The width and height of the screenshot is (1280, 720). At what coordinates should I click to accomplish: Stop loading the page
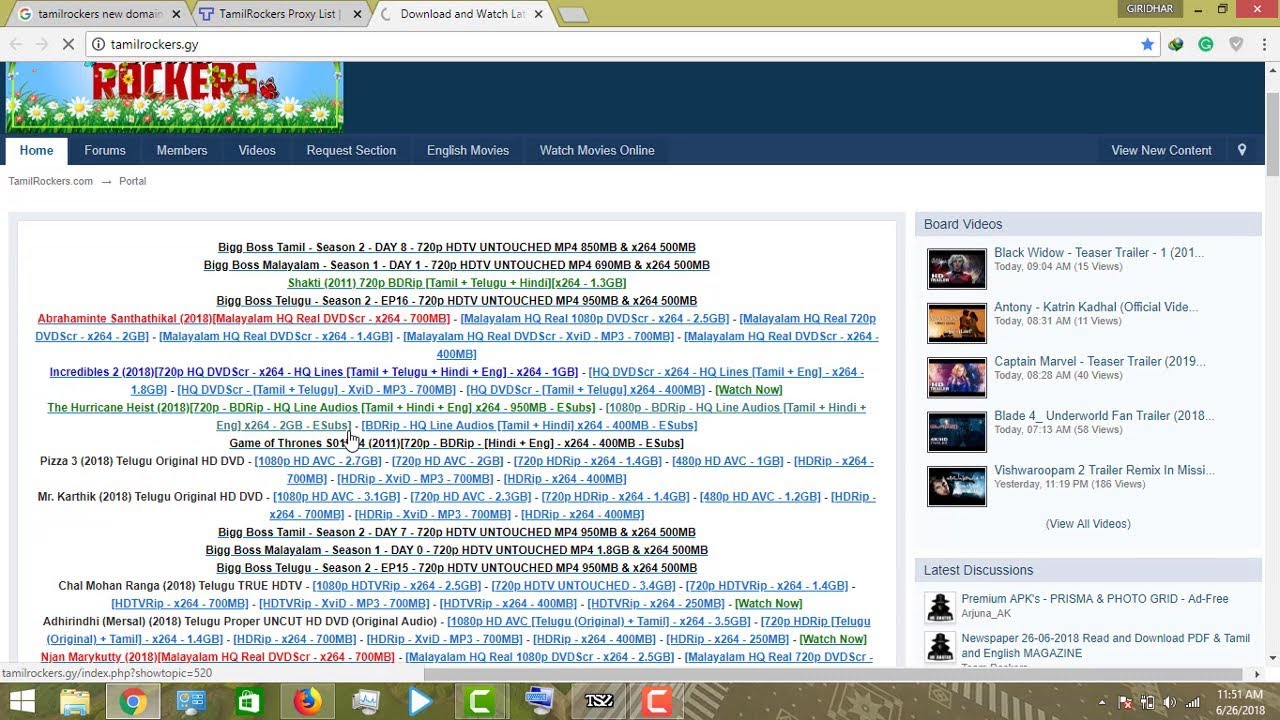point(67,44)
